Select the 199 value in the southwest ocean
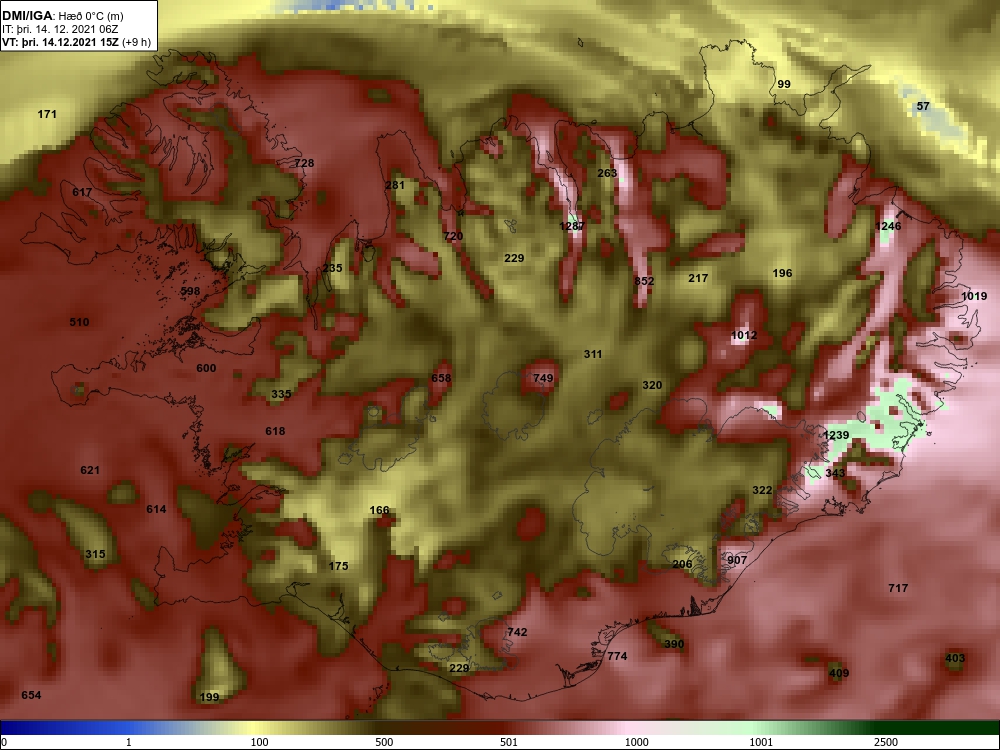Viewport: 1000px width, 750px height. coord(209,697)
